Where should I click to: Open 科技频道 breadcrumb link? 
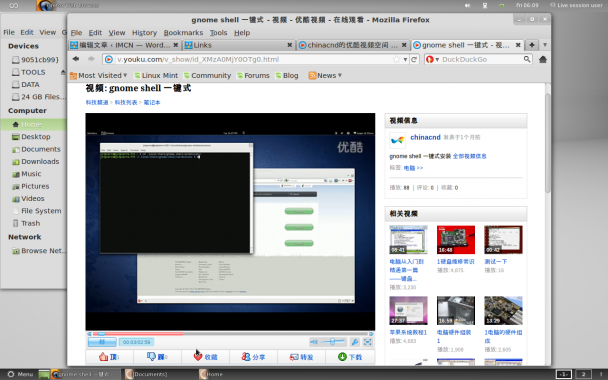pos(97,102)
